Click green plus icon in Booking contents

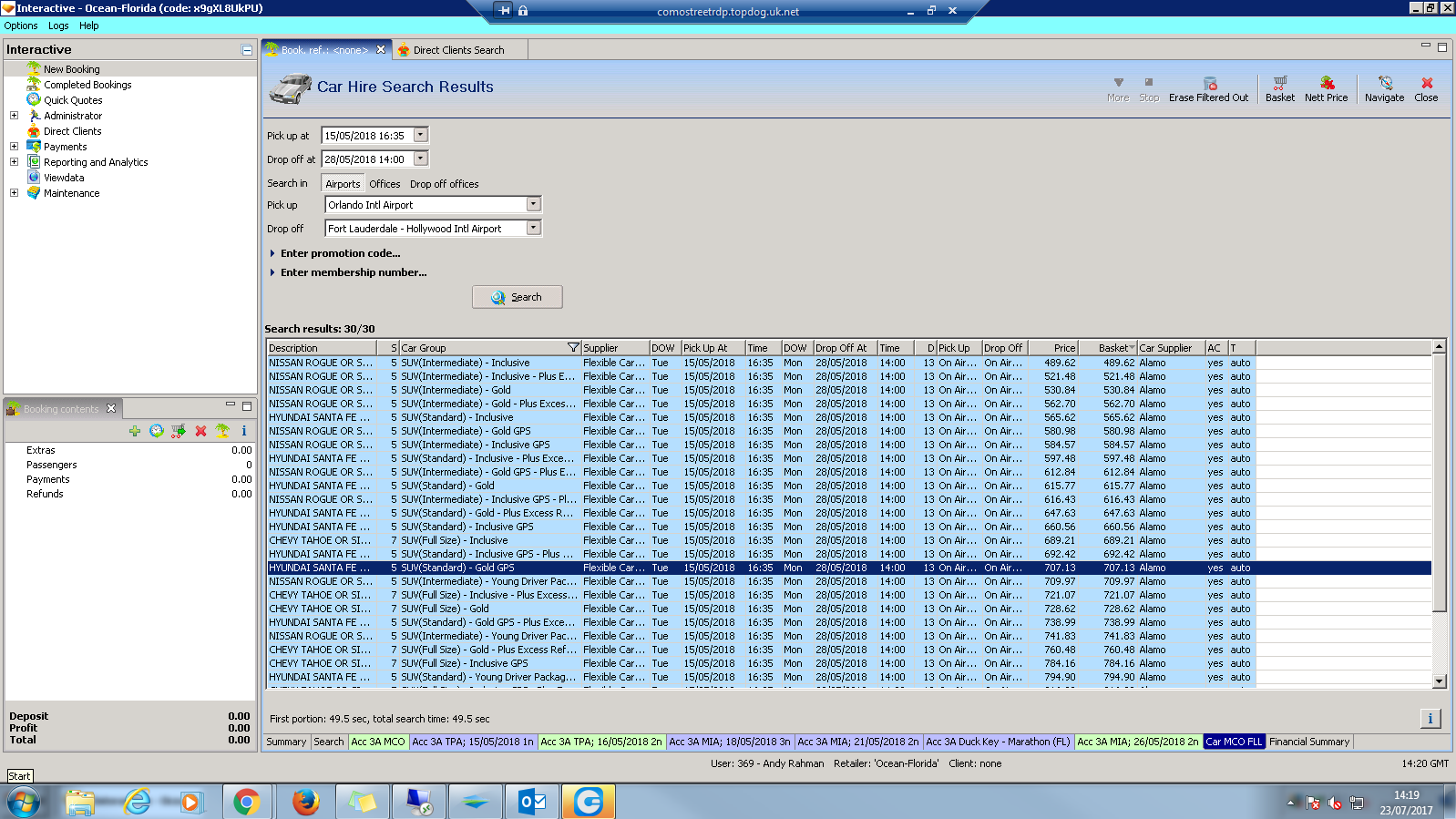click(x=135, y=431)
